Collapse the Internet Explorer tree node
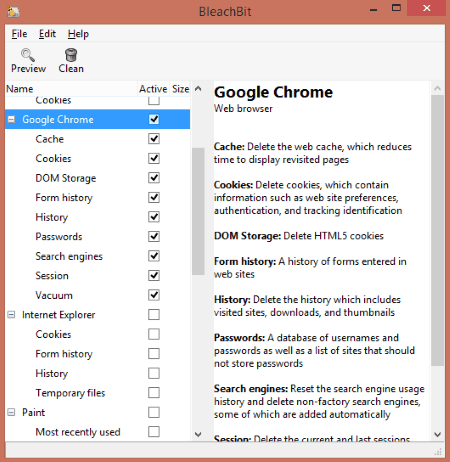This screenshot has width=450, height=462. [11, 314]
